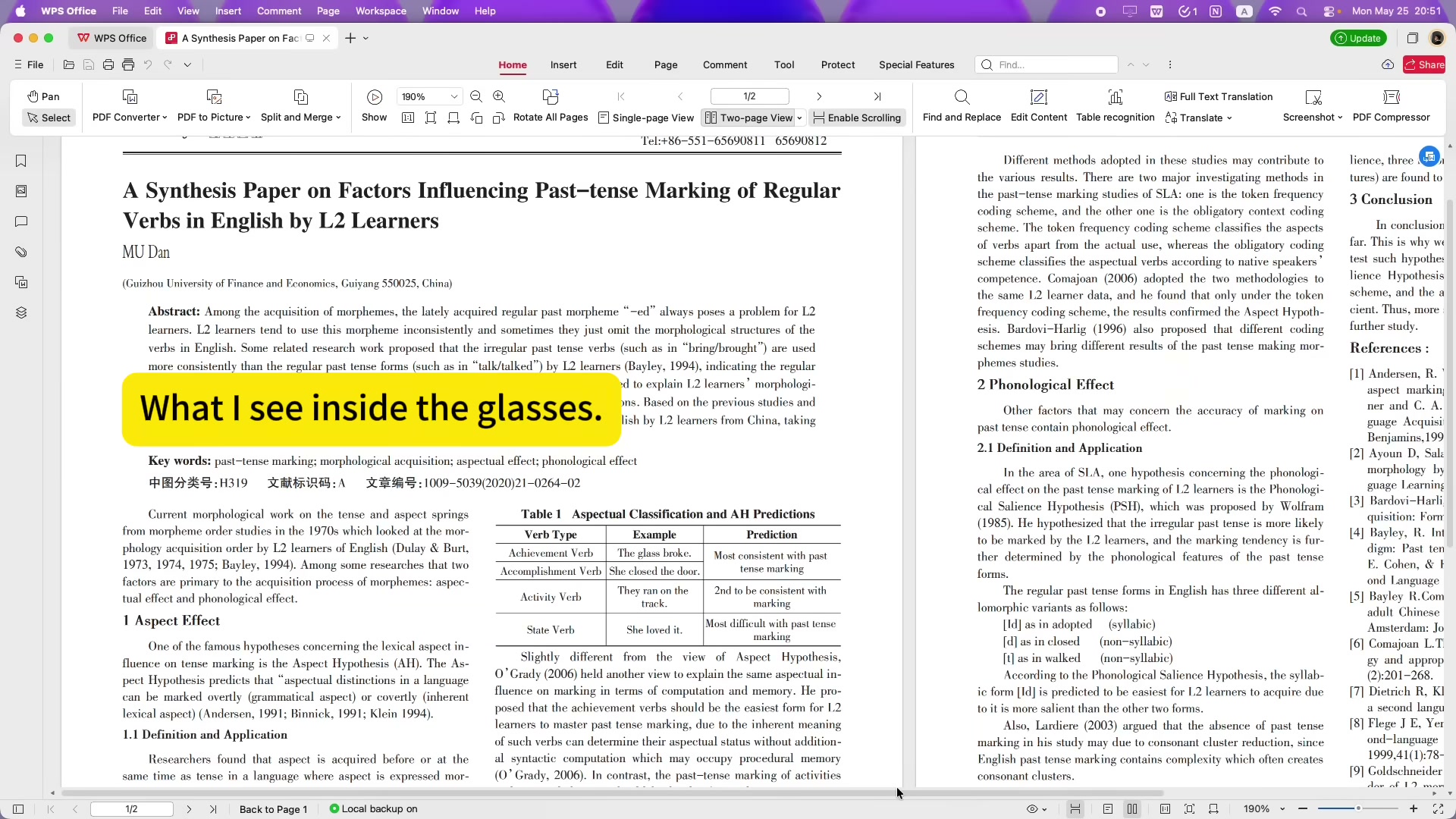1456x819 pixels.
Task: Click the ribbon page number field
Action: click(x=749, y=97)
